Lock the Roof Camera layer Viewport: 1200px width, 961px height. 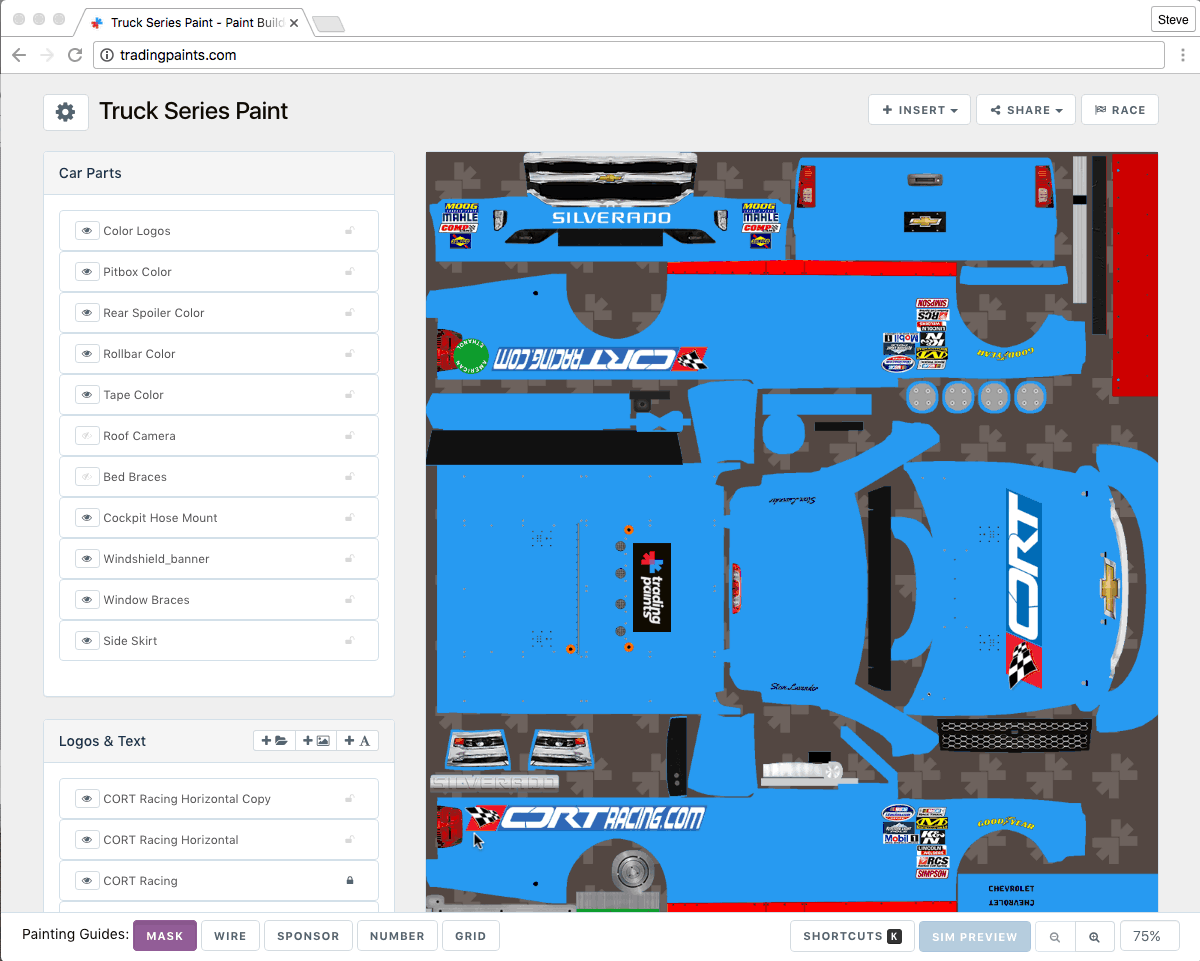coord(350,436)
